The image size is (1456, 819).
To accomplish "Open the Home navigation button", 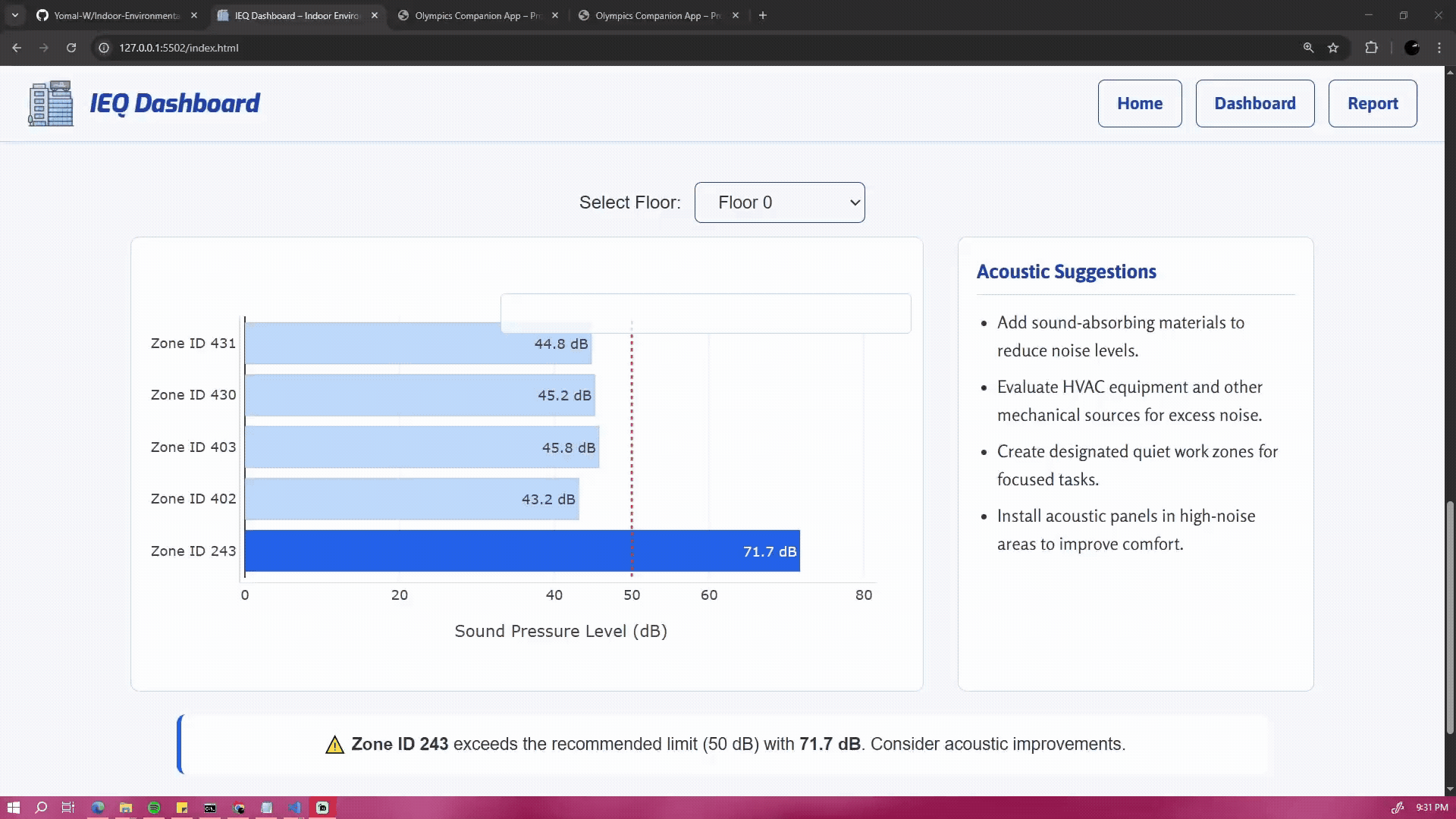I will click(x=1139, y=104).
